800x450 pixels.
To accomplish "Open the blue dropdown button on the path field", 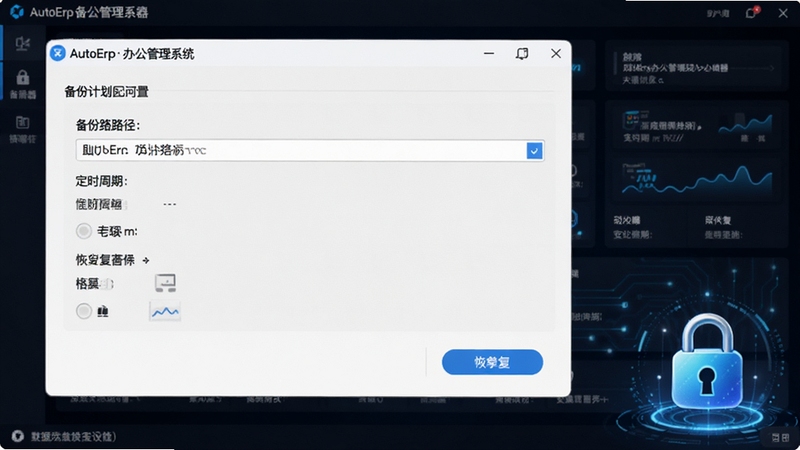I will tap(534, 151).
